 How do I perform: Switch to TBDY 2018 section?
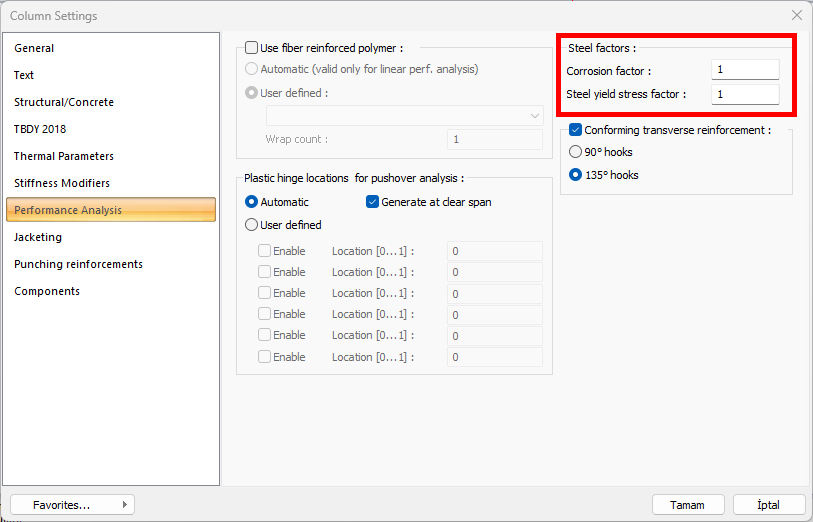click(x=40, y=129)
